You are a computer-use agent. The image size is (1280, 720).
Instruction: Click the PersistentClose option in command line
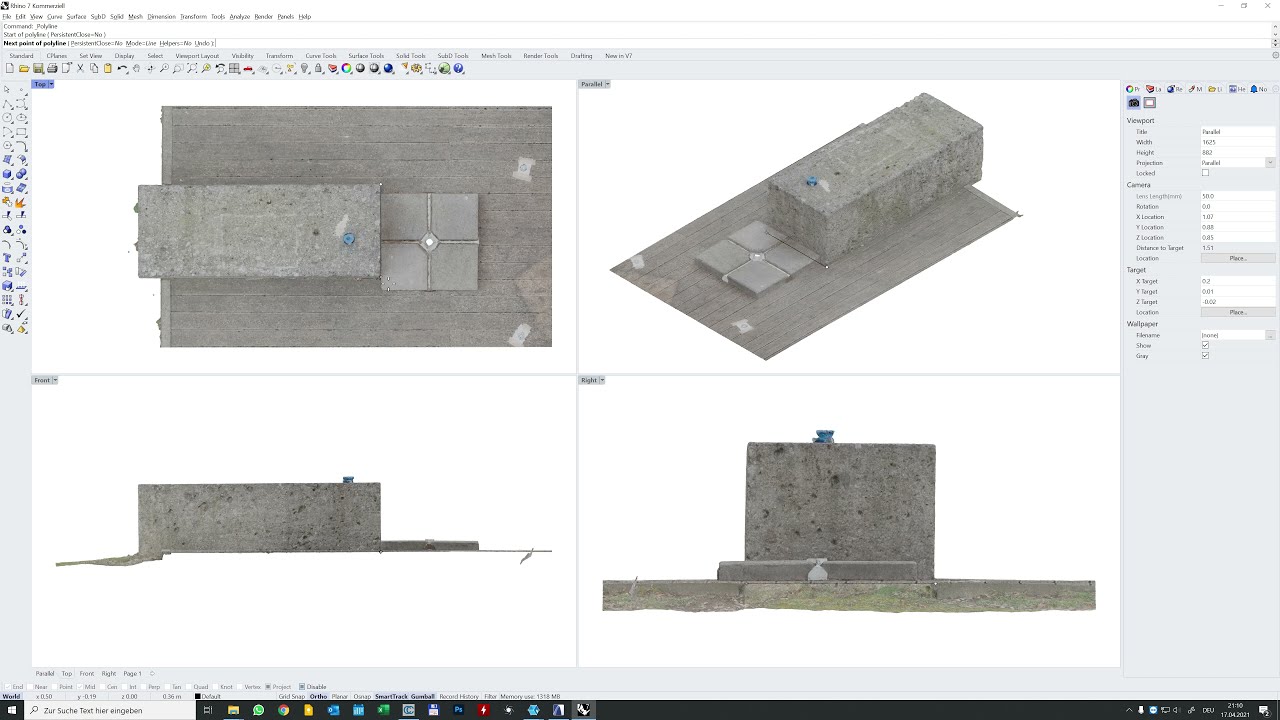96,43
